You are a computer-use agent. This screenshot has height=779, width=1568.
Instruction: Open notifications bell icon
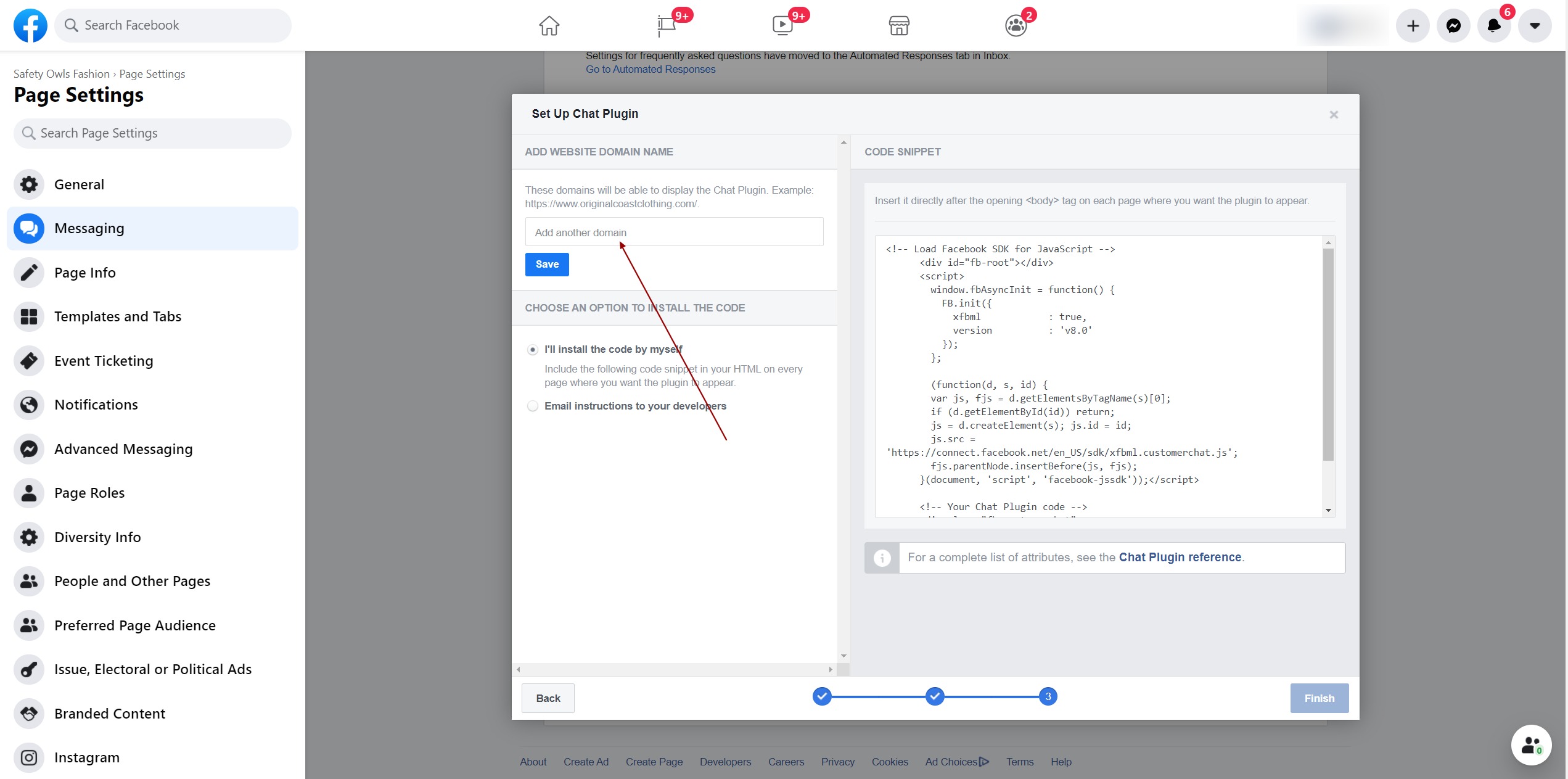[x=1493, y=25]
